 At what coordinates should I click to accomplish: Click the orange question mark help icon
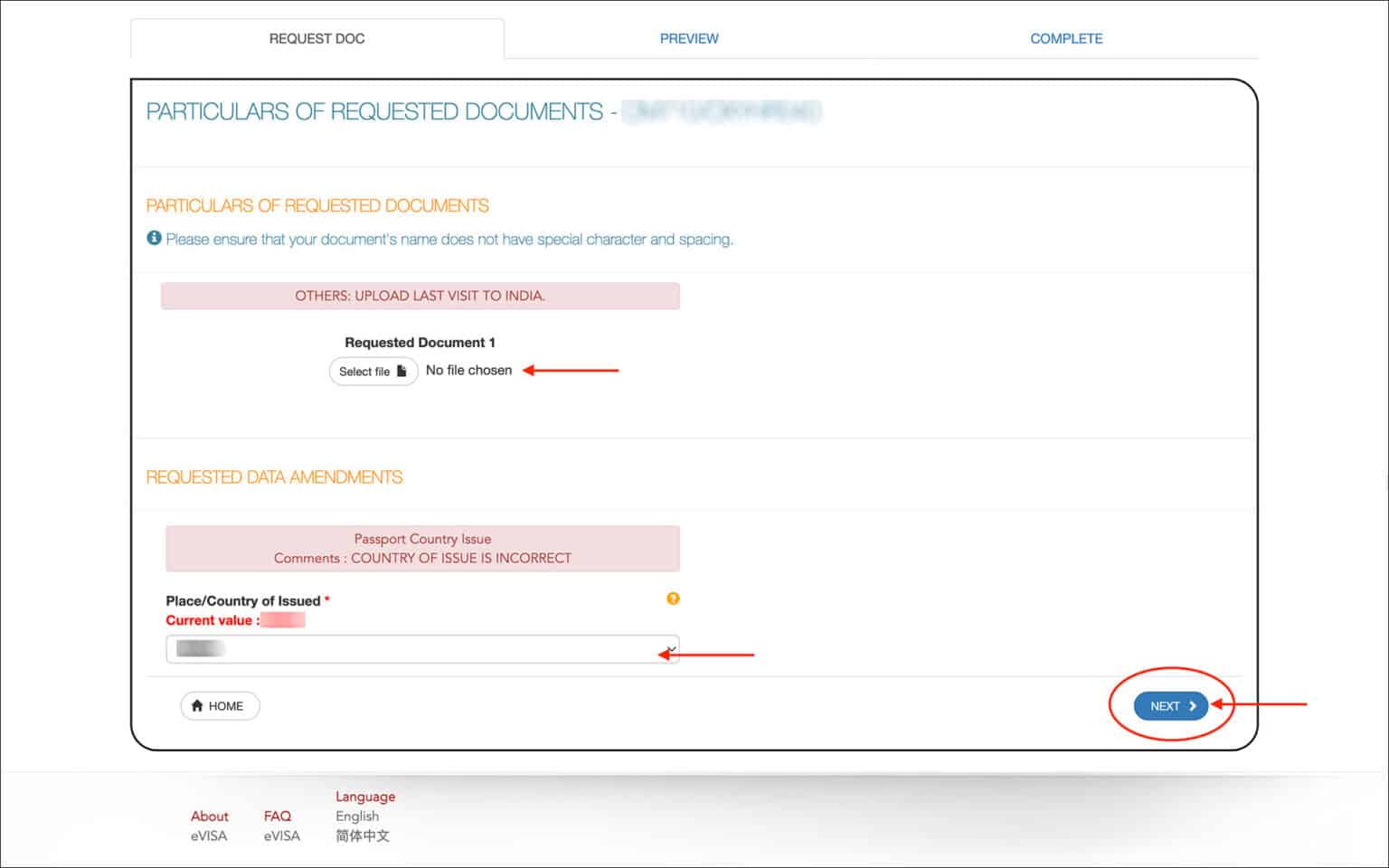(x=673, y=599)
